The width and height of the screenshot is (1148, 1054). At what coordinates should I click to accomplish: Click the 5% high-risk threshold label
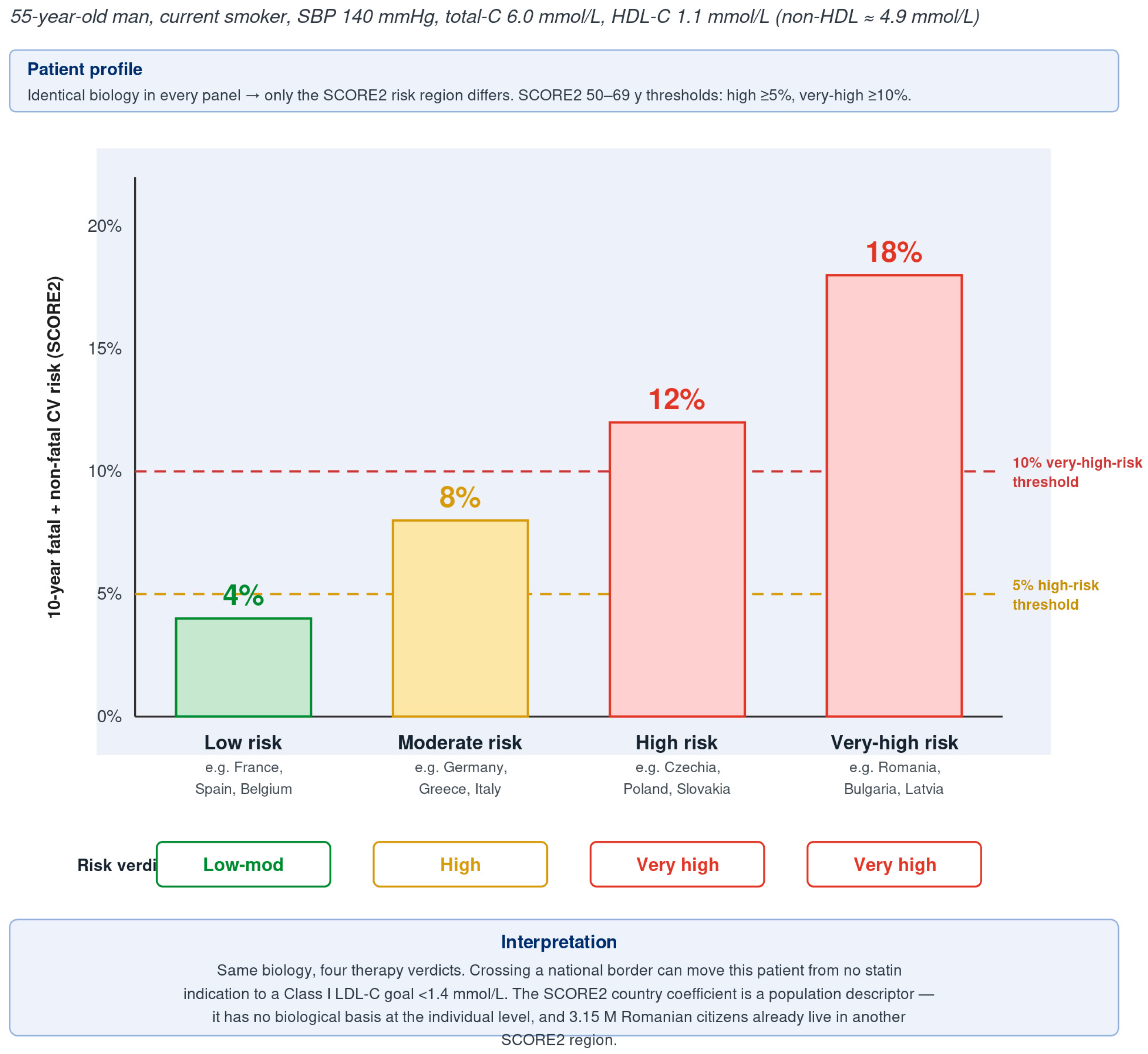click(1055, 595)
